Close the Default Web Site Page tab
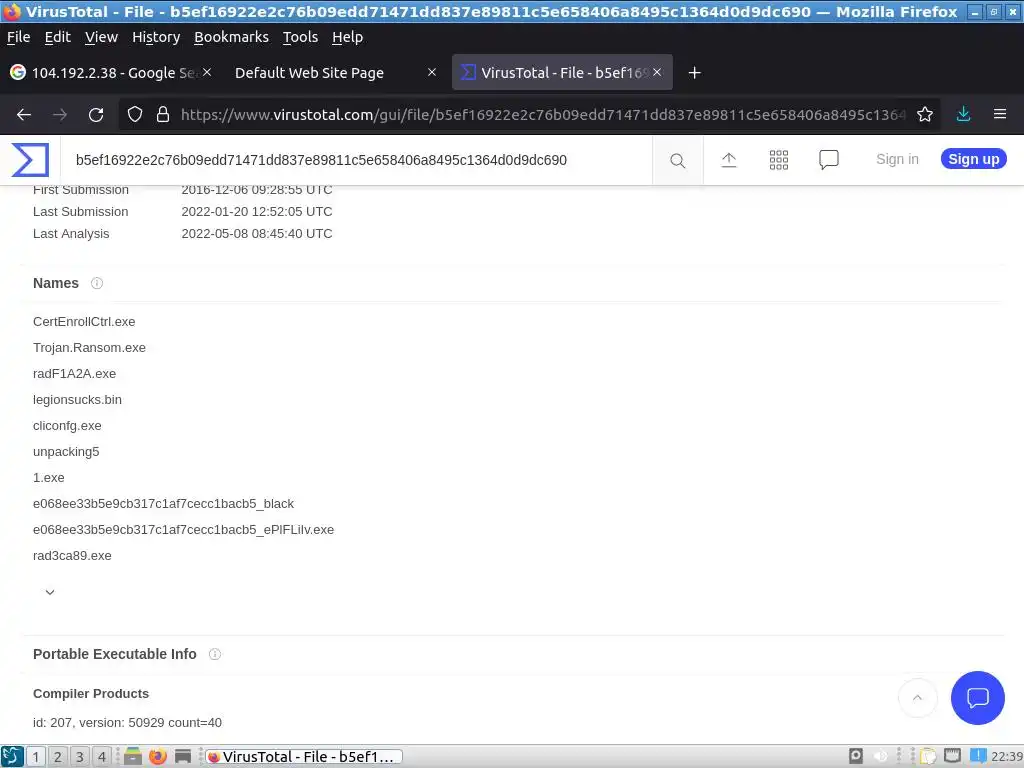The image size is (1024, 768). click(x=432, y=72)
